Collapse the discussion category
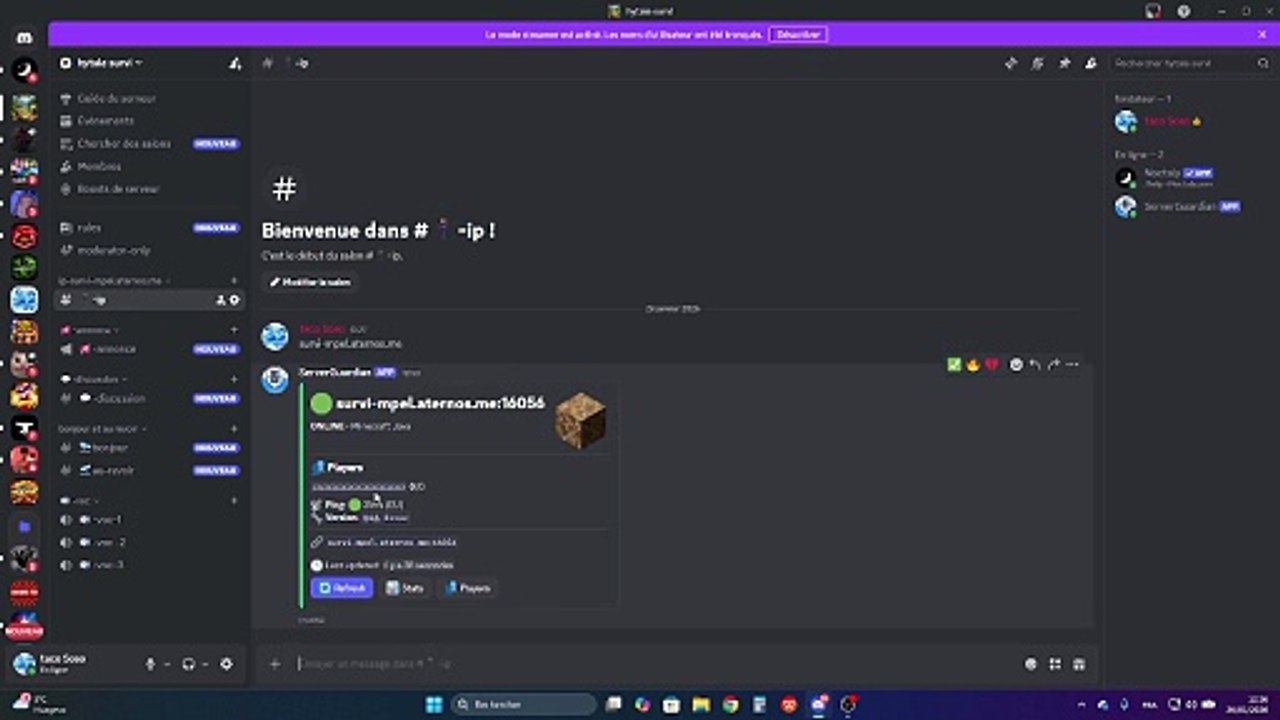Image resolution: width=1280 pixels, height=720 pixels. click(x=95, y=379)
